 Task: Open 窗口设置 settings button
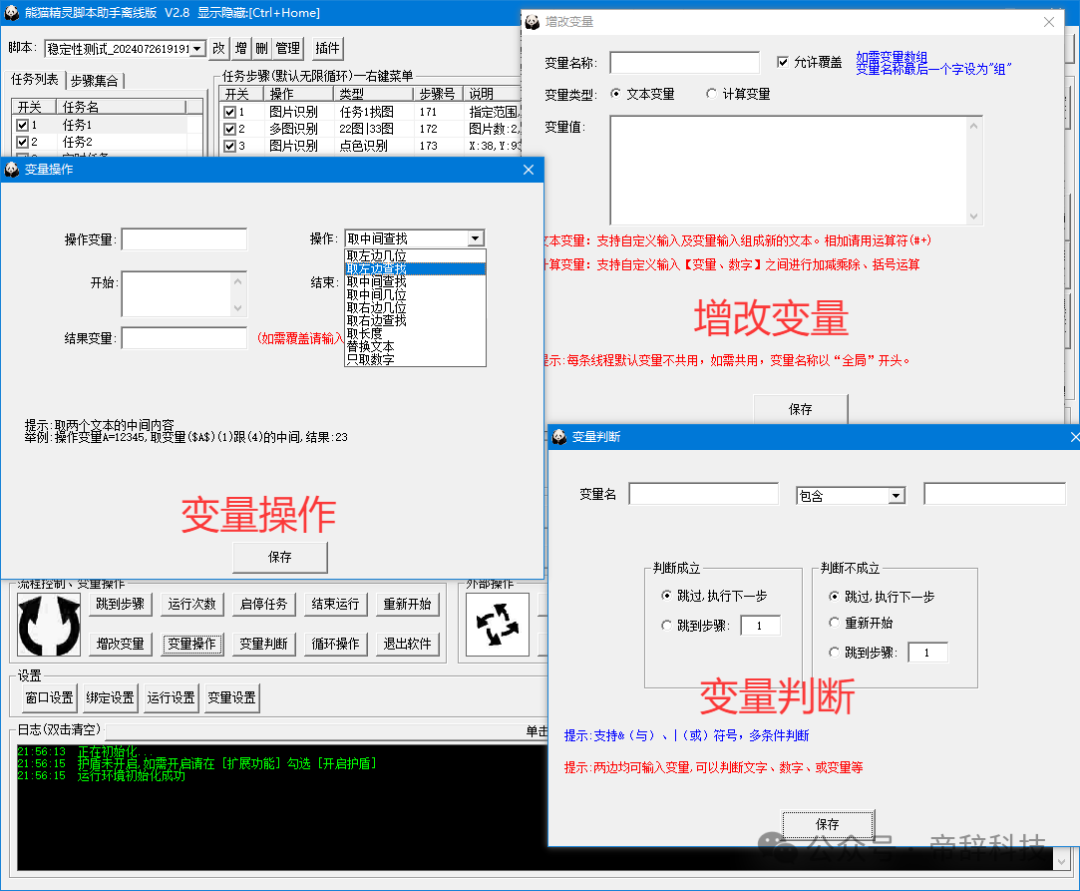point(48,698)
